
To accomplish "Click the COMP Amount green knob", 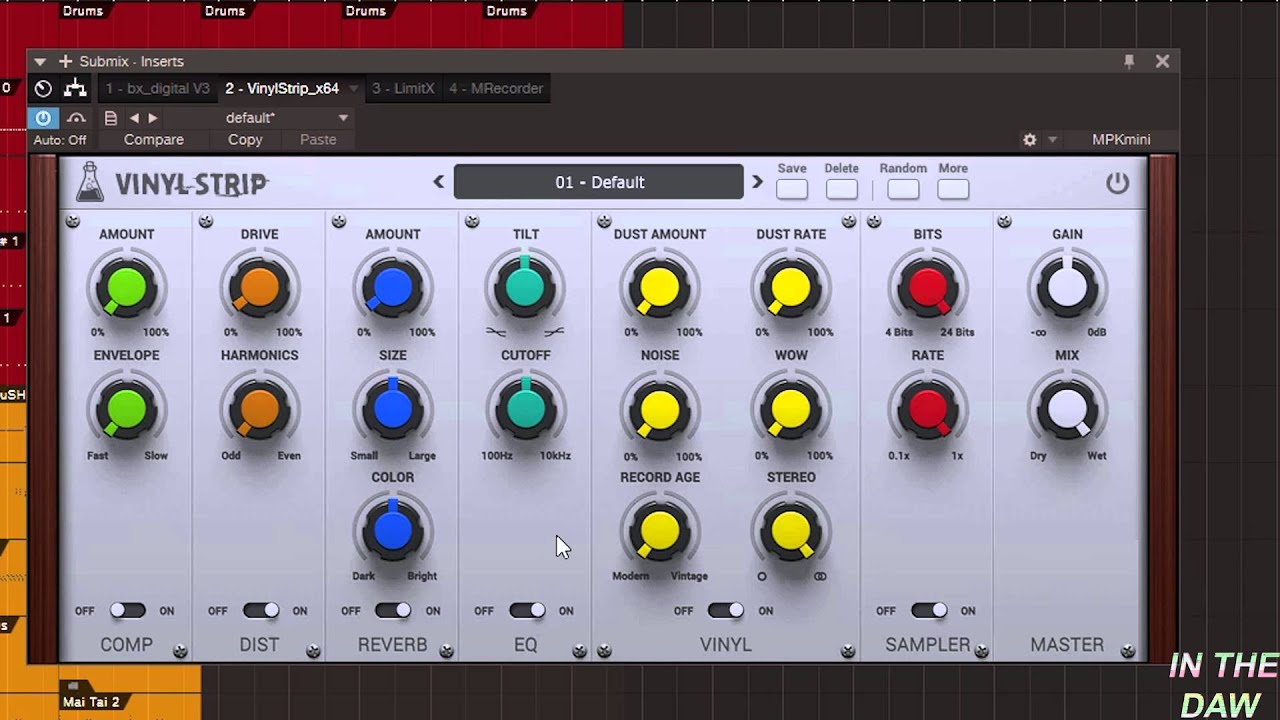I will point(126,288).
